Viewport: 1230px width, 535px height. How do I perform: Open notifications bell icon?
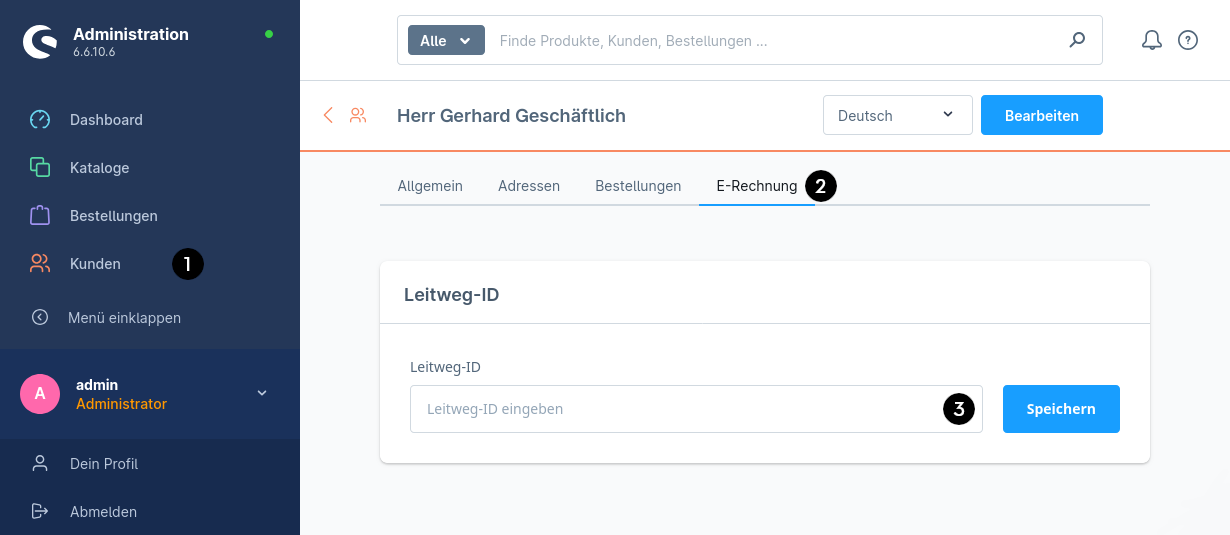coord(1152,40)
